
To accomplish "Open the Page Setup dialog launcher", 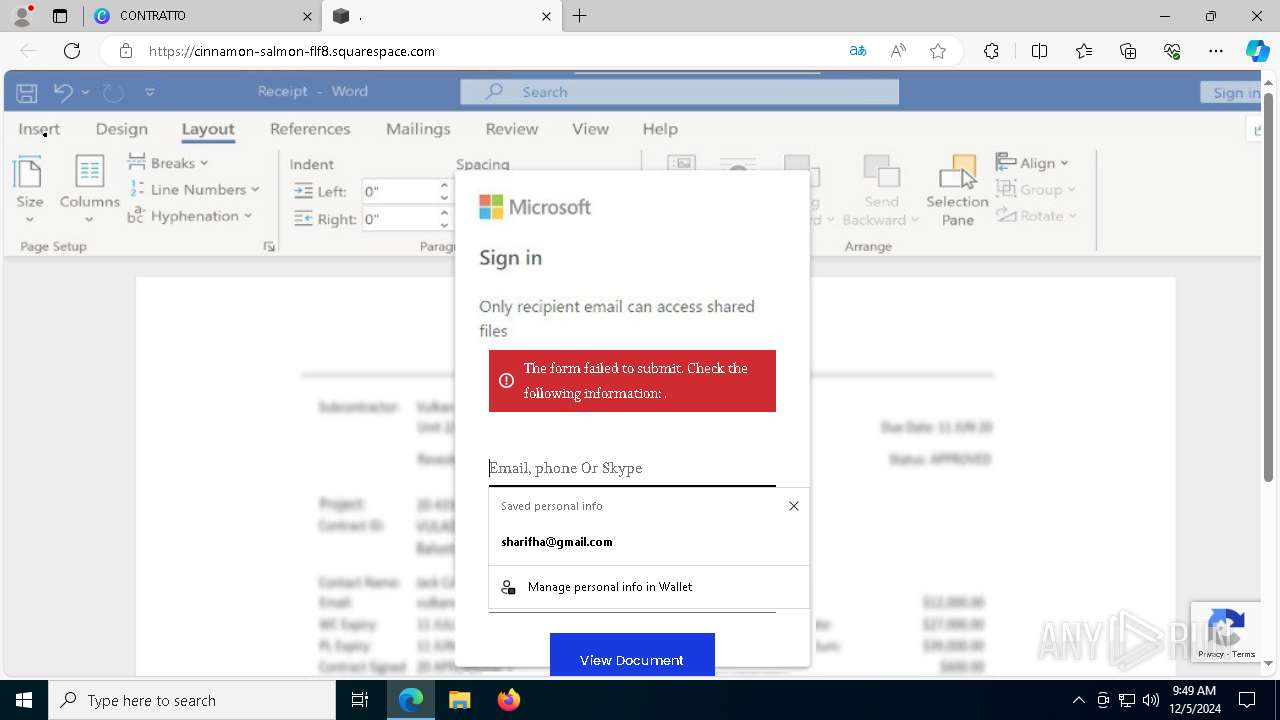I will (269, 246).
